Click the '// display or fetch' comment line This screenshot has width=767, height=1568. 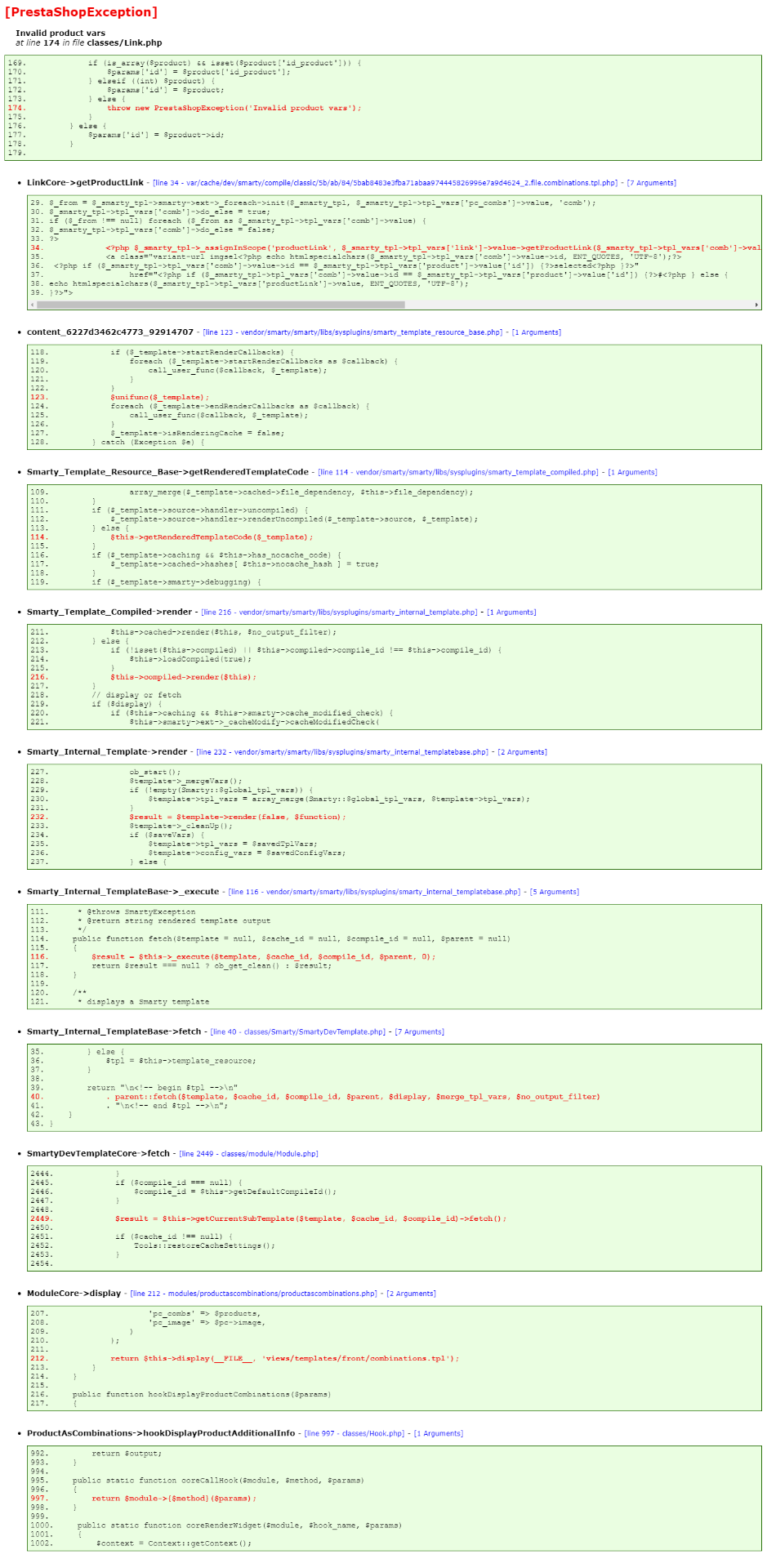point(136,695)
